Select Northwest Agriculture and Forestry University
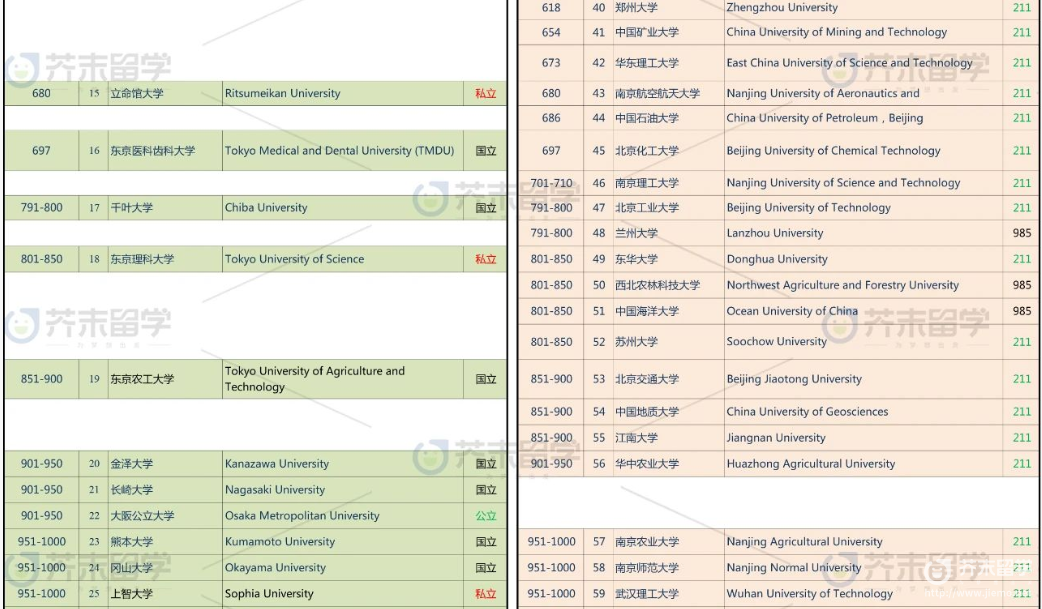Viewport: 1042px width, 609px height. point(843,285)
